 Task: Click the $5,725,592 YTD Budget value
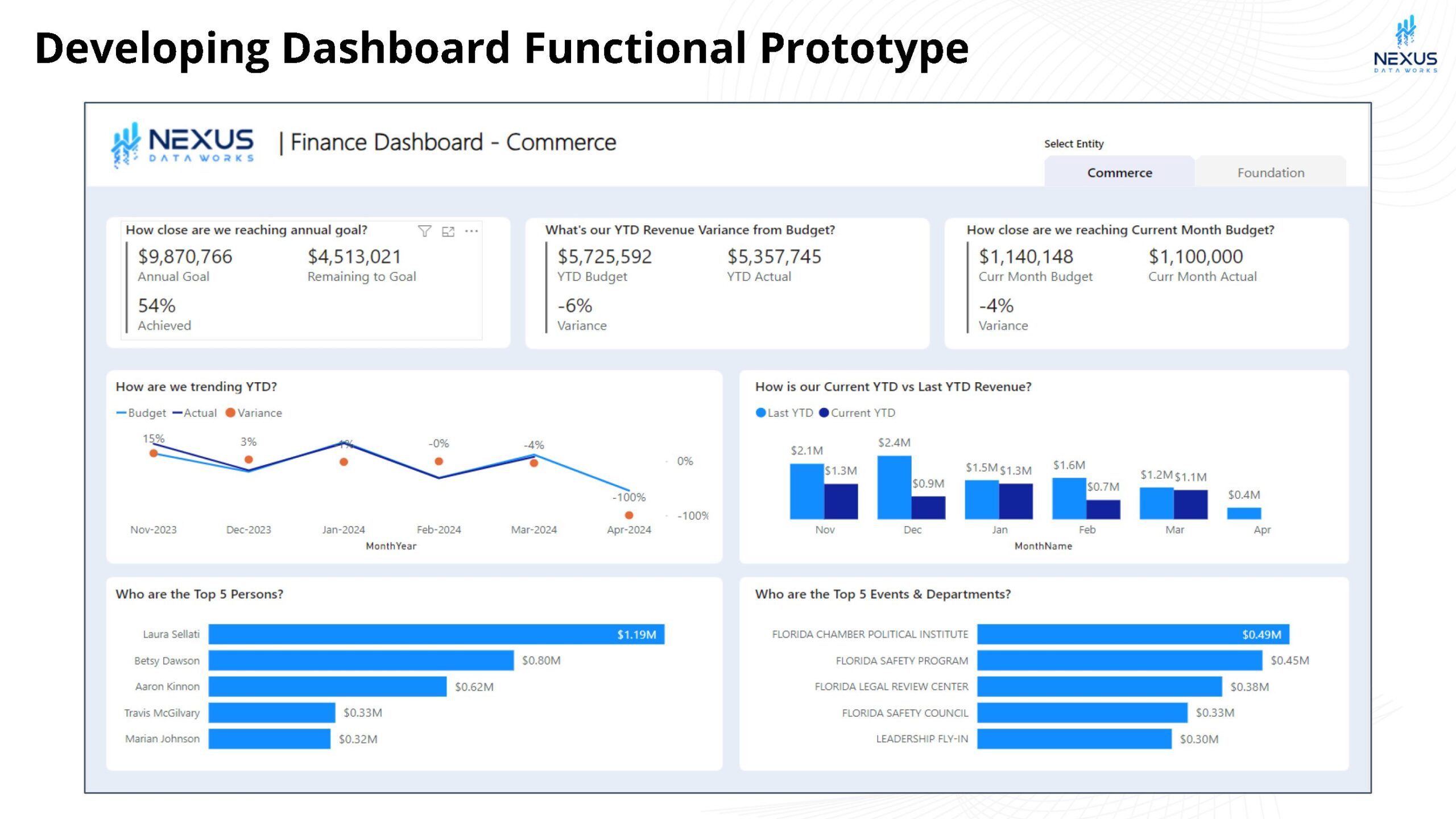(605, 257)
